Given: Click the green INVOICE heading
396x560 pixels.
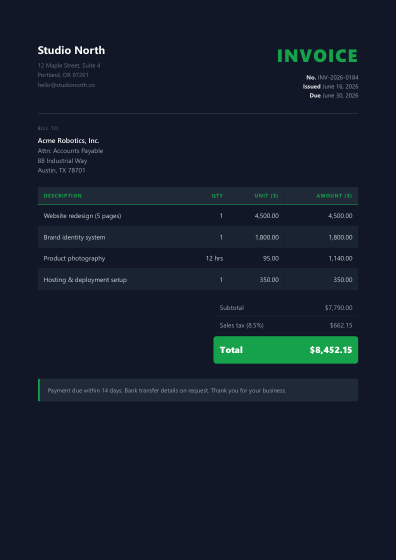Looking at the screenshot, I should [317, 56].
